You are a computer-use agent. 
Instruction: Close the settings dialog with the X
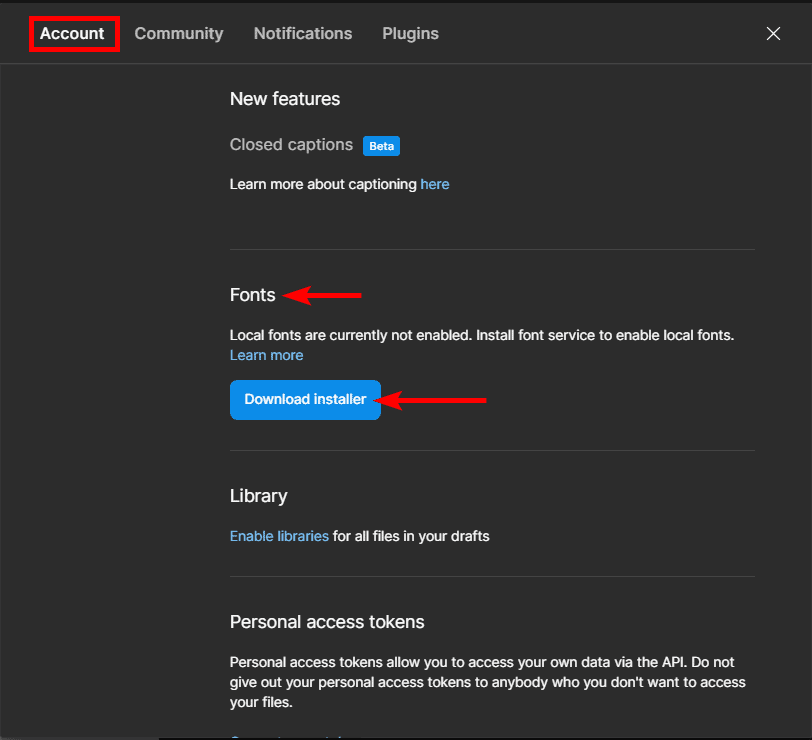(x=773, y=33)
